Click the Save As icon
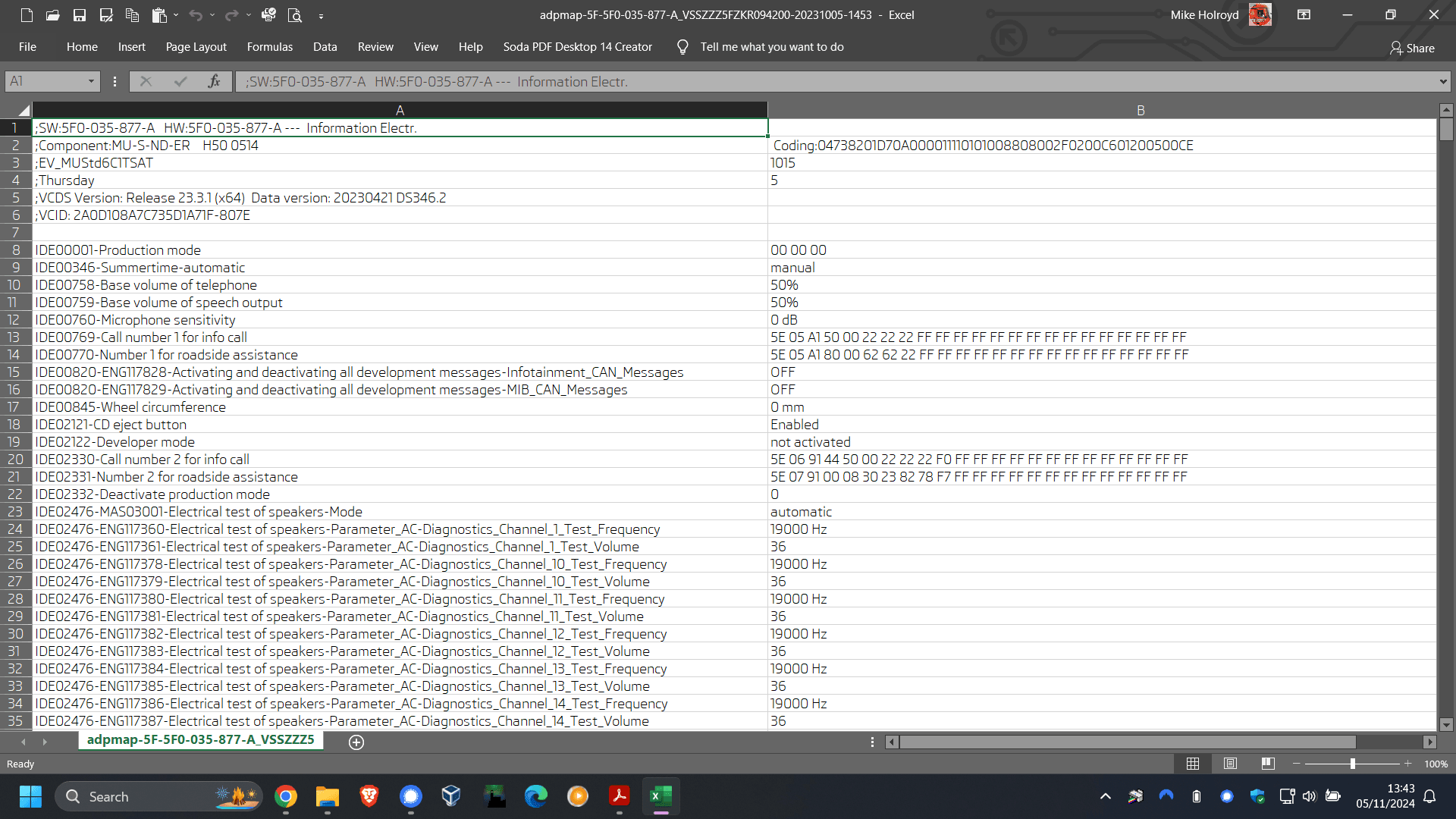This screenshot has height=819, width=1456. (x=106, y=14)
